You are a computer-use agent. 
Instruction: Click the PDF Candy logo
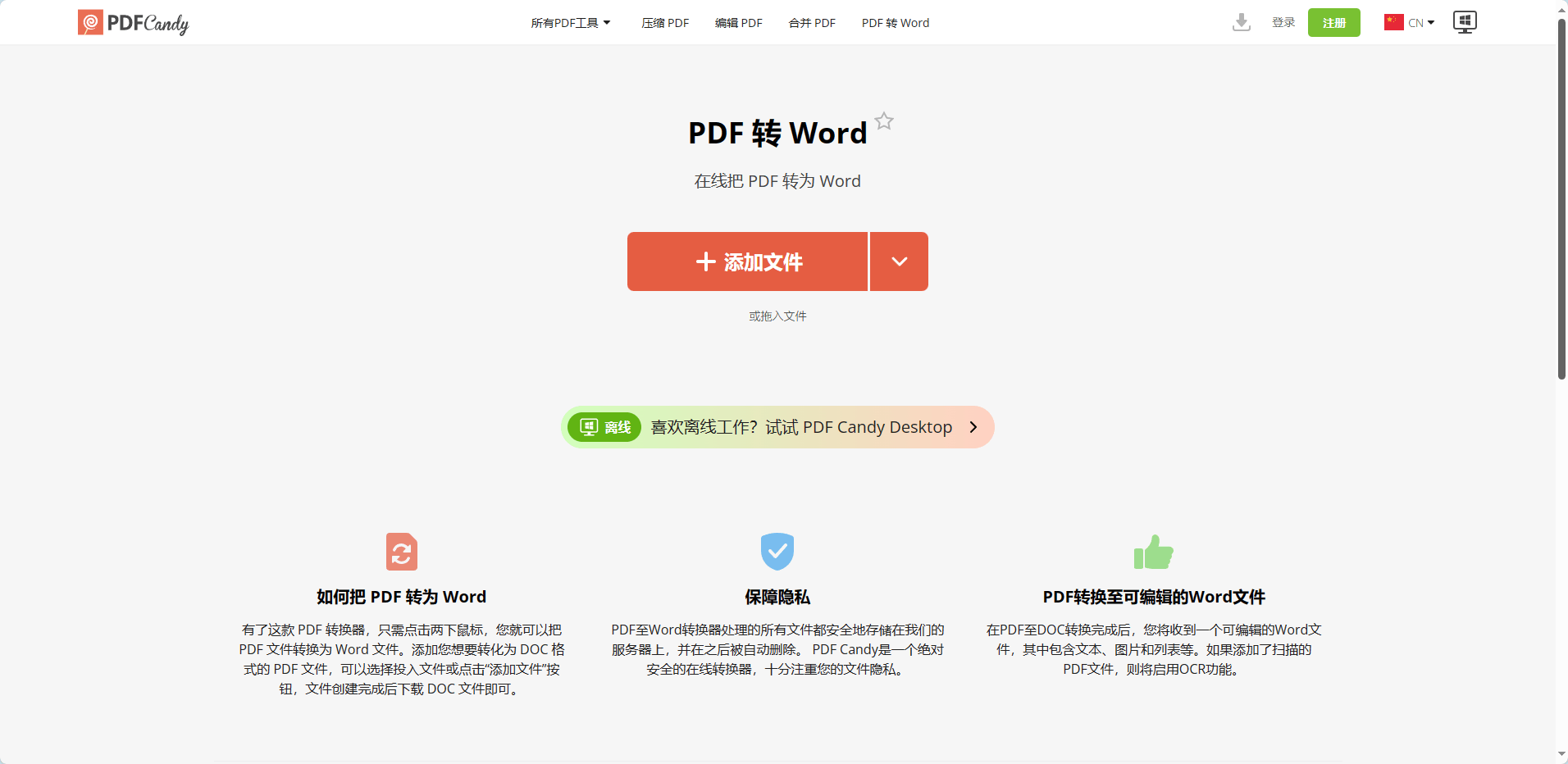132,22
